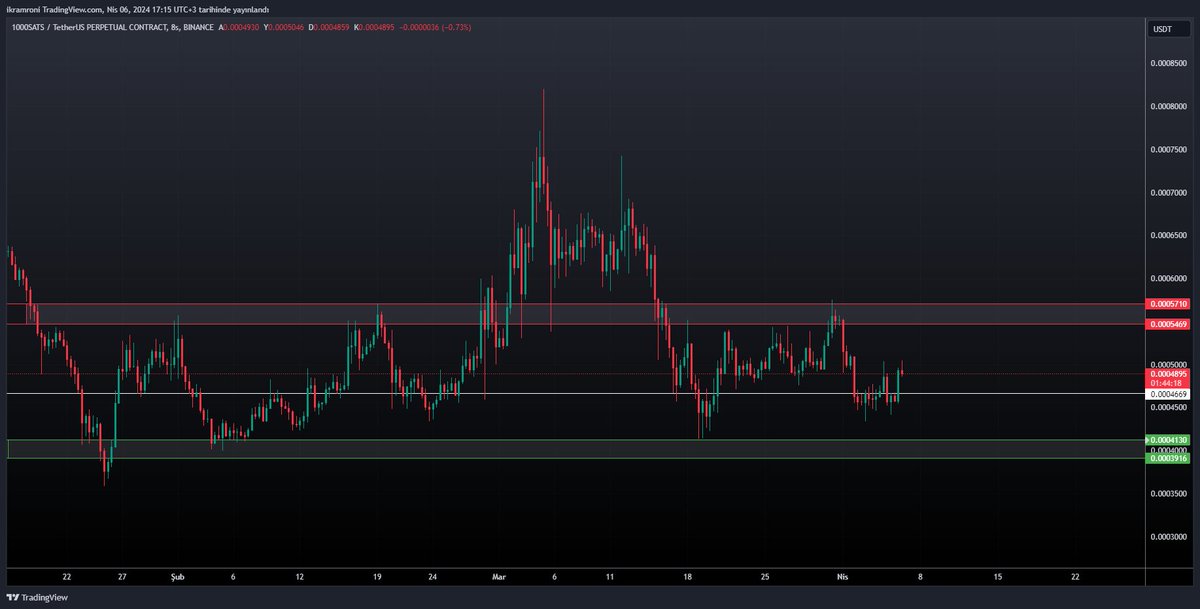Click the 0.0008000 price axis label
The height and width of the screenshot is (609, 1200).
point(1168,106)
